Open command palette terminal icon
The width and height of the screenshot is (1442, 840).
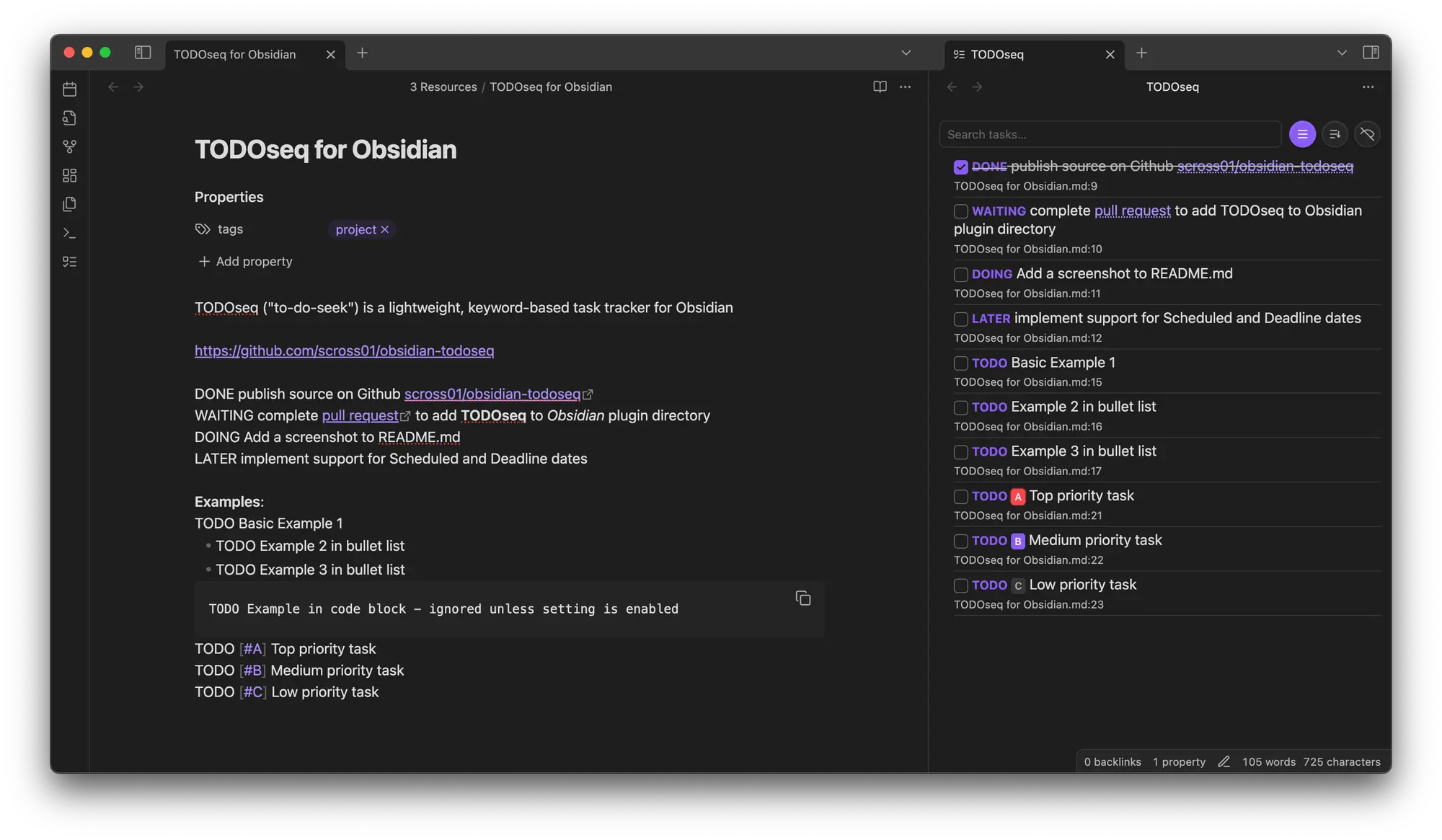pos(70,233)
